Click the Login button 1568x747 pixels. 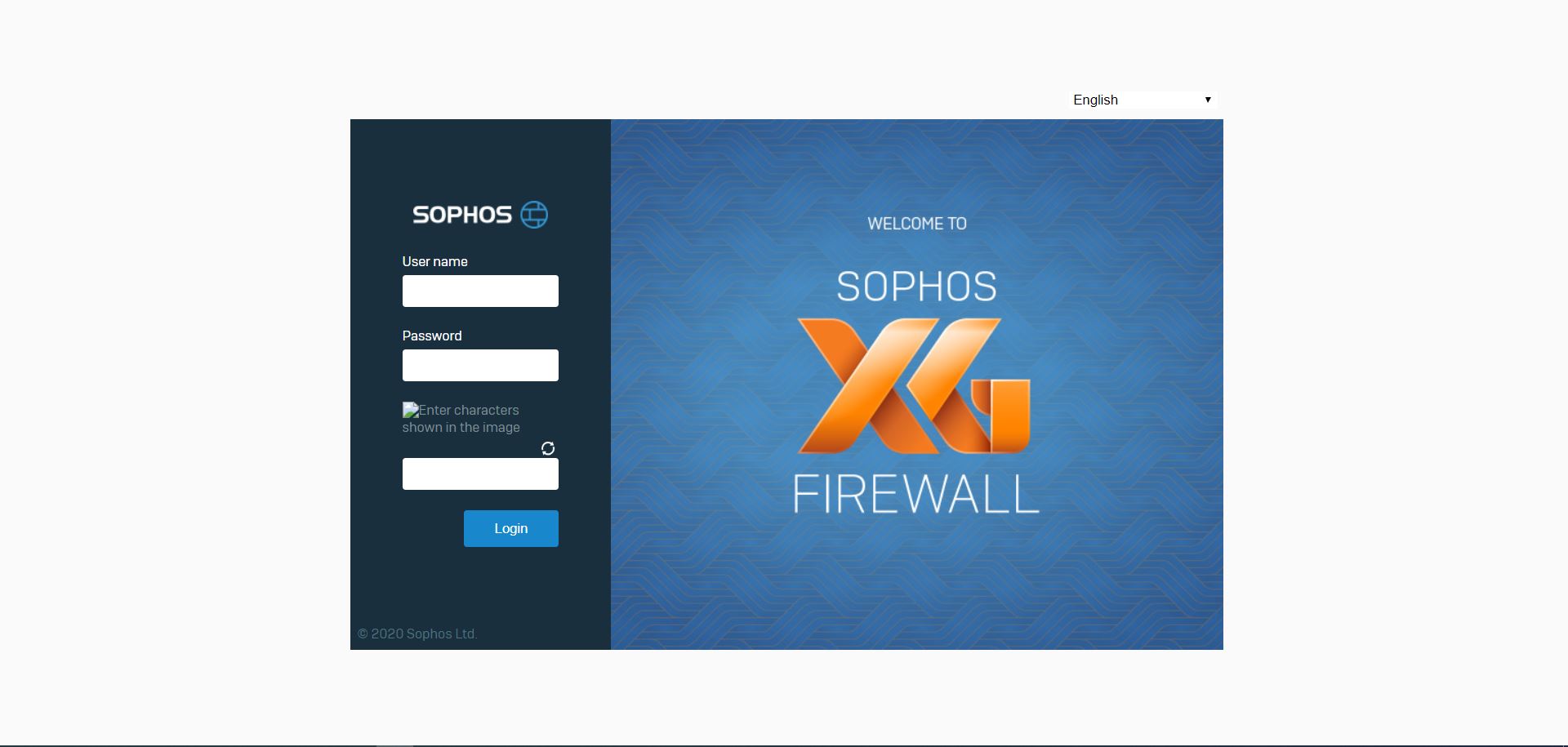pos(511,528)
